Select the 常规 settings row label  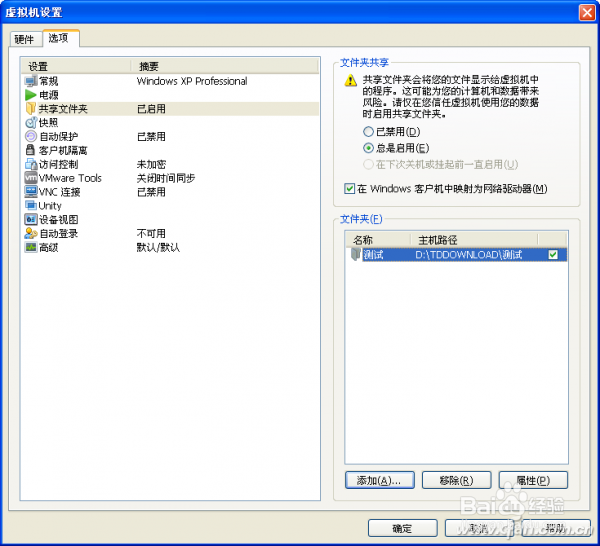tap(49, 81)
